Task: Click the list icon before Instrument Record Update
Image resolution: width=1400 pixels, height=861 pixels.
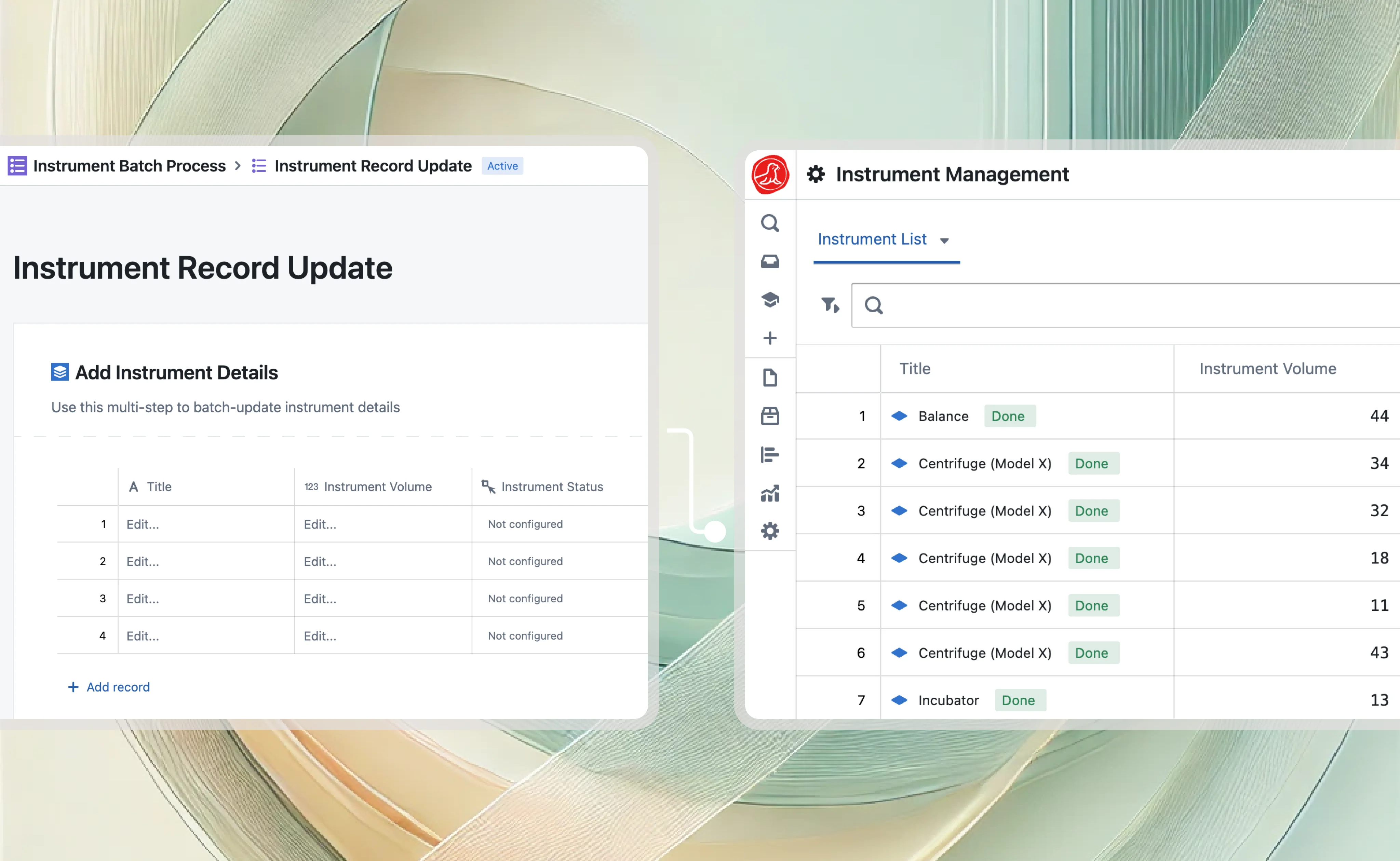Action: (259, 166)
